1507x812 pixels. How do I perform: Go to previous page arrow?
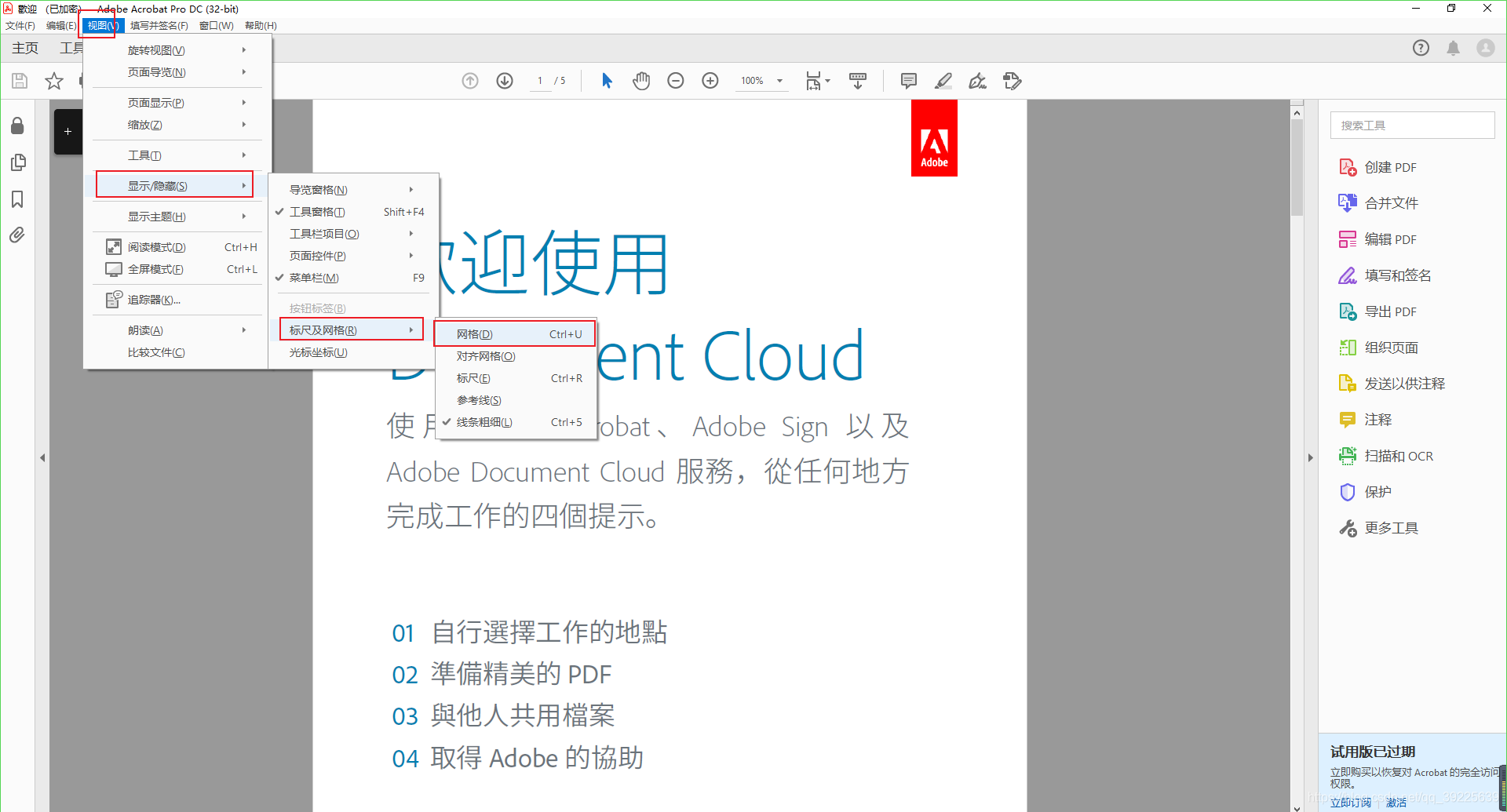click(x=470, y=81)
